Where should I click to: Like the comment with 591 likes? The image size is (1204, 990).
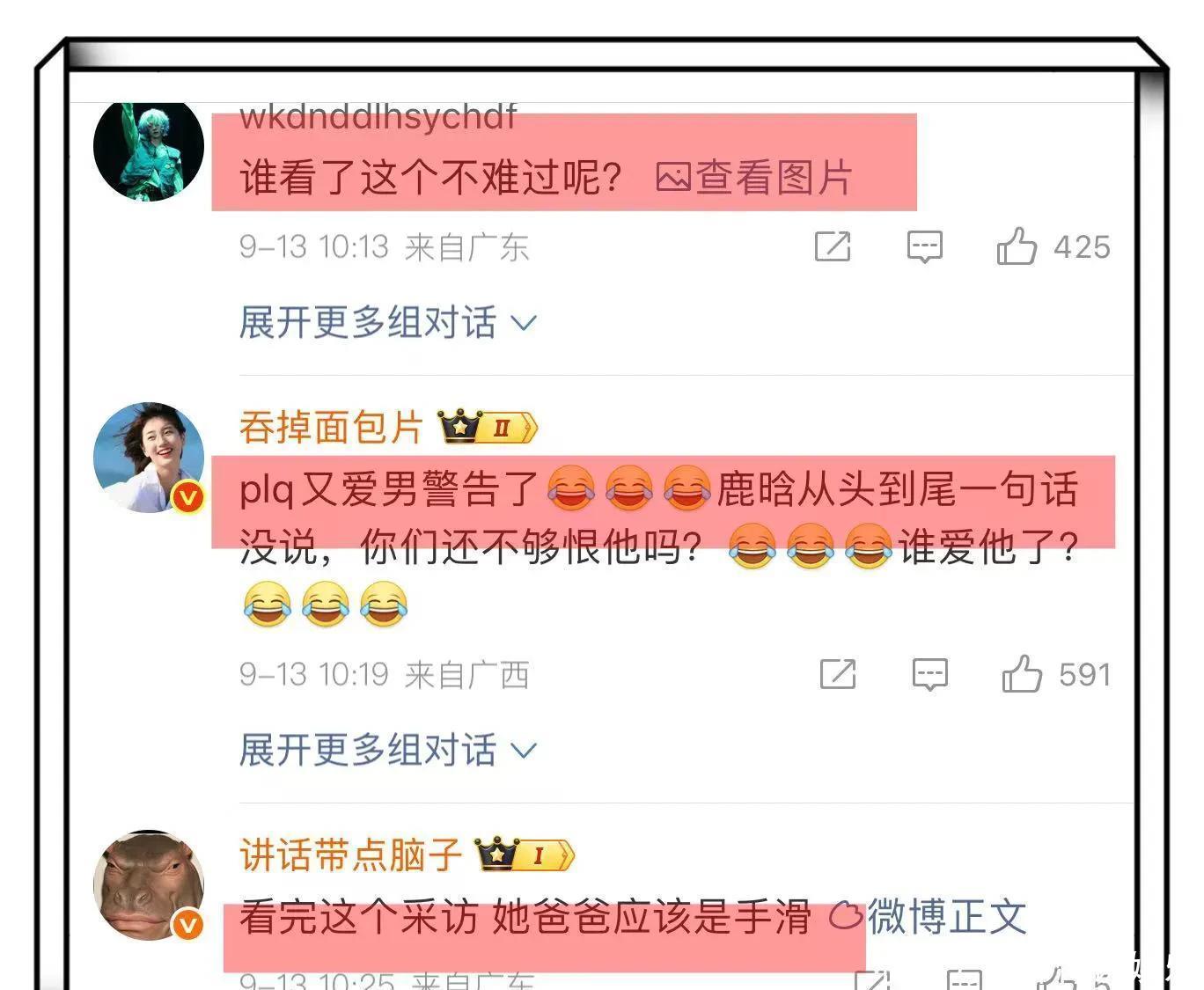[x=1022, y=674]
